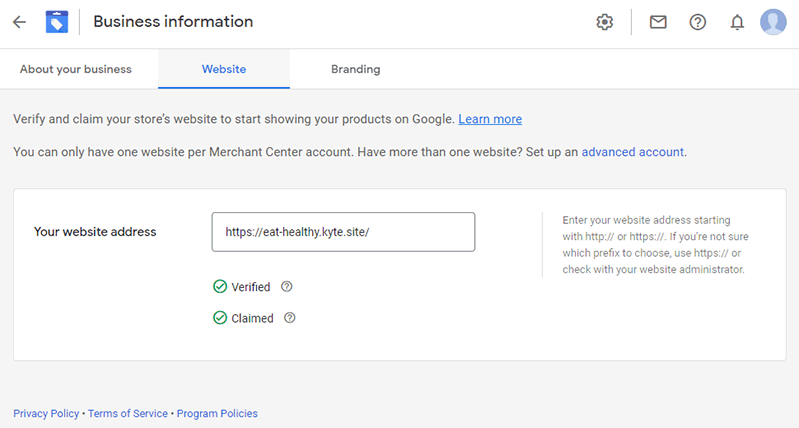Image resolution: width=799 pixels, height=428 pixels.
Task: Click the help icon beside Claimed
Action: click(x=289, y=318)
